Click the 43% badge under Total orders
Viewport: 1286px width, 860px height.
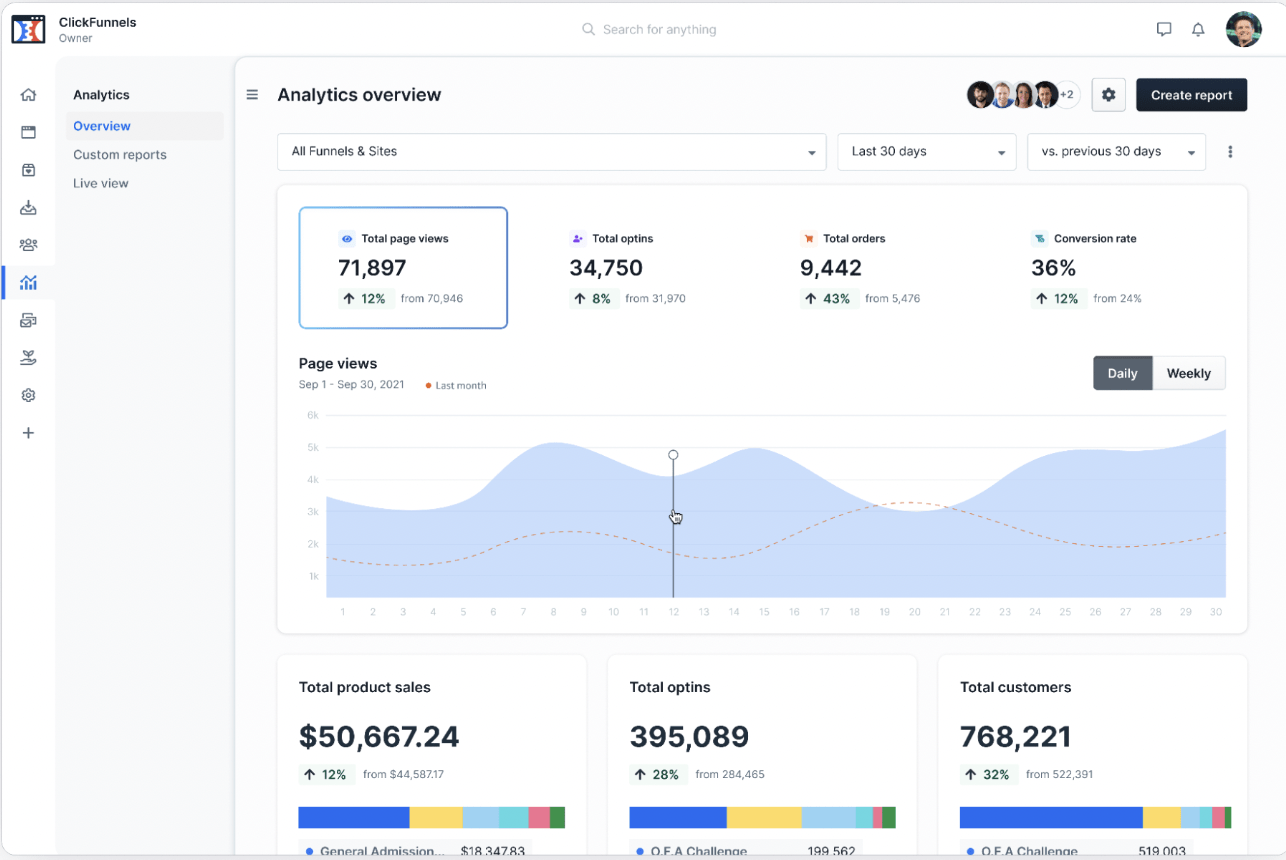pyautogui.click(x=827, y=298)
